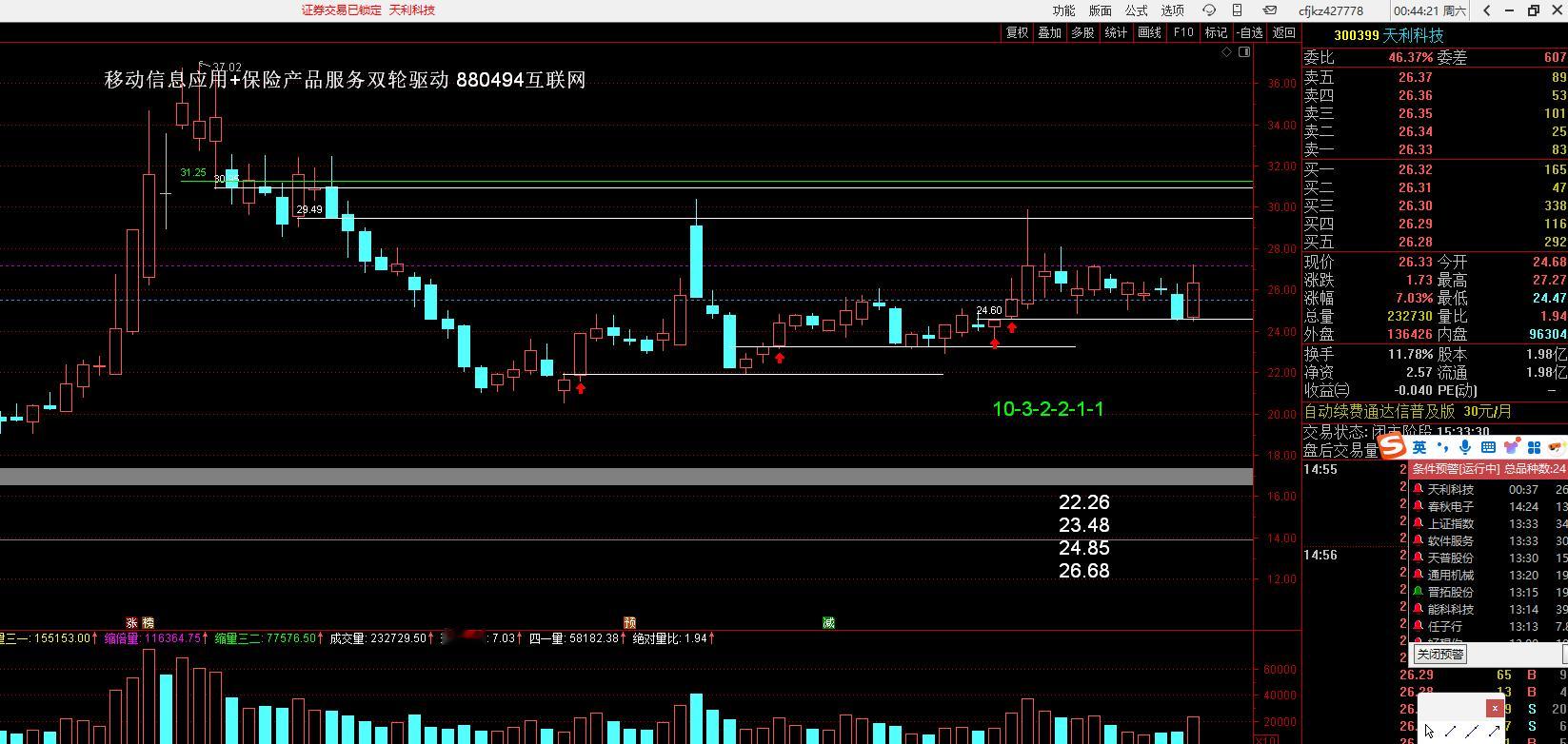Click the 证券交易已锁定 天利科技 title text
This screenshot has width=1568, height=744.
[368, 10]
